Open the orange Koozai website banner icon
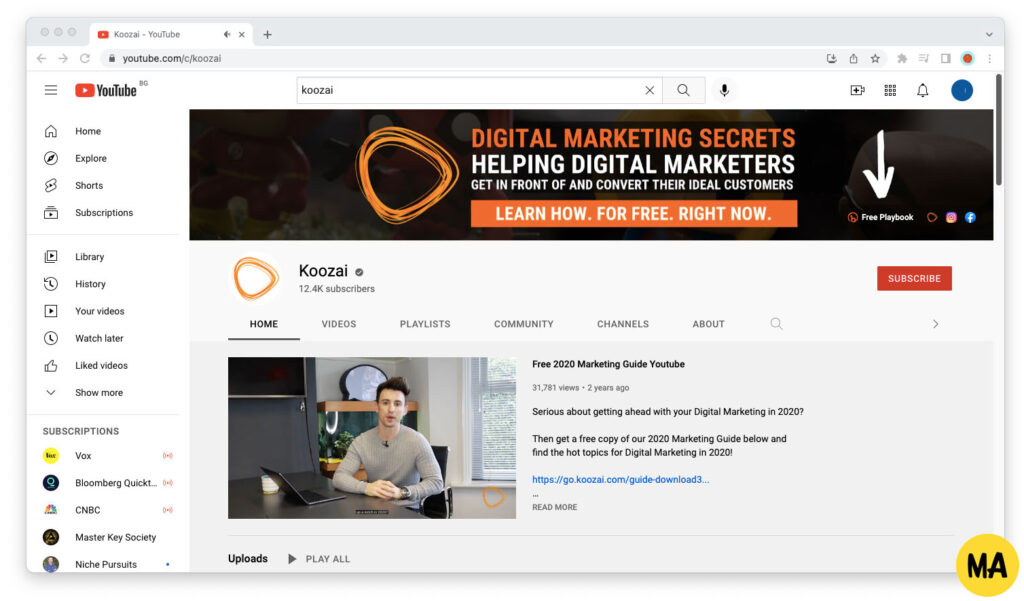 click(932, 218)
